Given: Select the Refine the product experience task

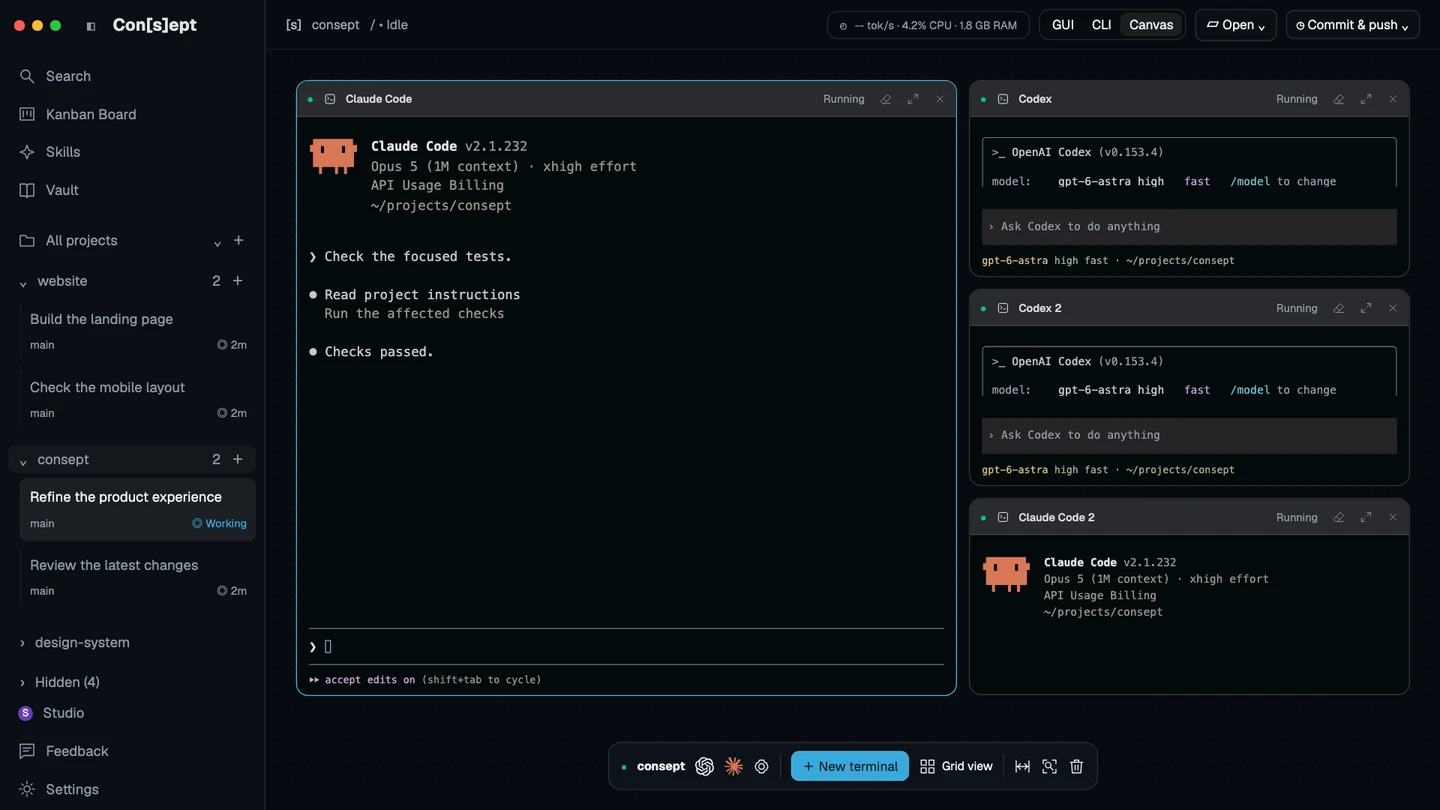Looking at the screenshot, I should click(x=138, y=509).
